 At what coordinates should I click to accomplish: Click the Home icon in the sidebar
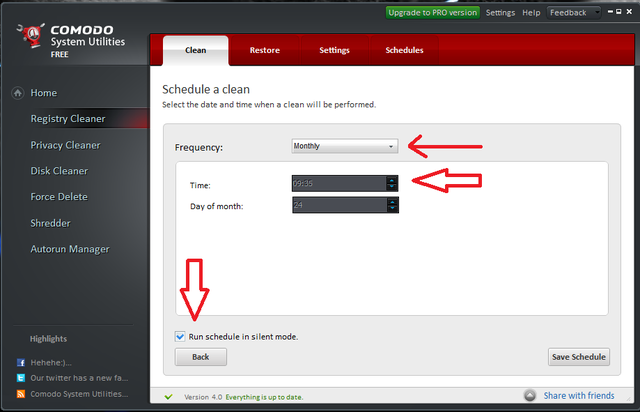tap(18, 93)
